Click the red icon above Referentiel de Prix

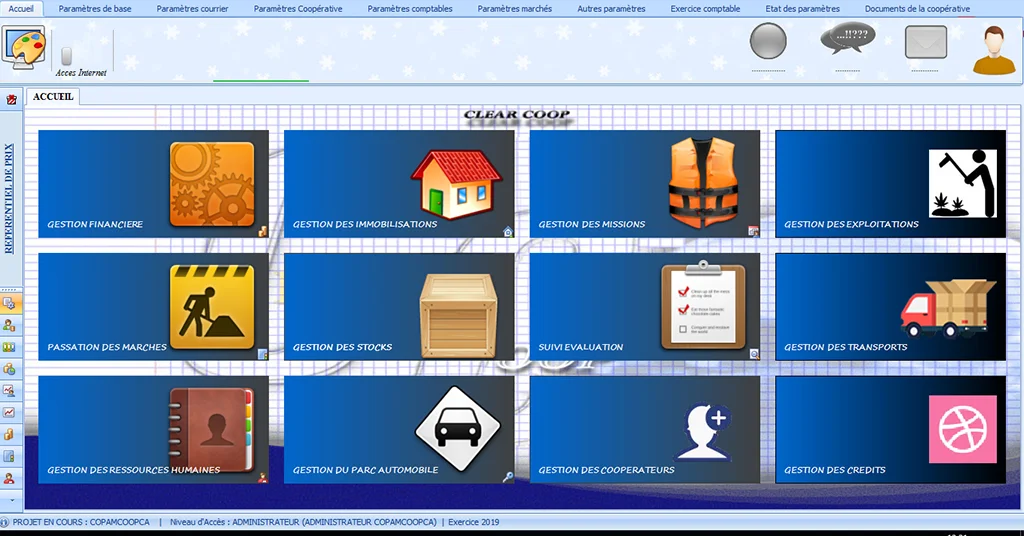(12, 99)
